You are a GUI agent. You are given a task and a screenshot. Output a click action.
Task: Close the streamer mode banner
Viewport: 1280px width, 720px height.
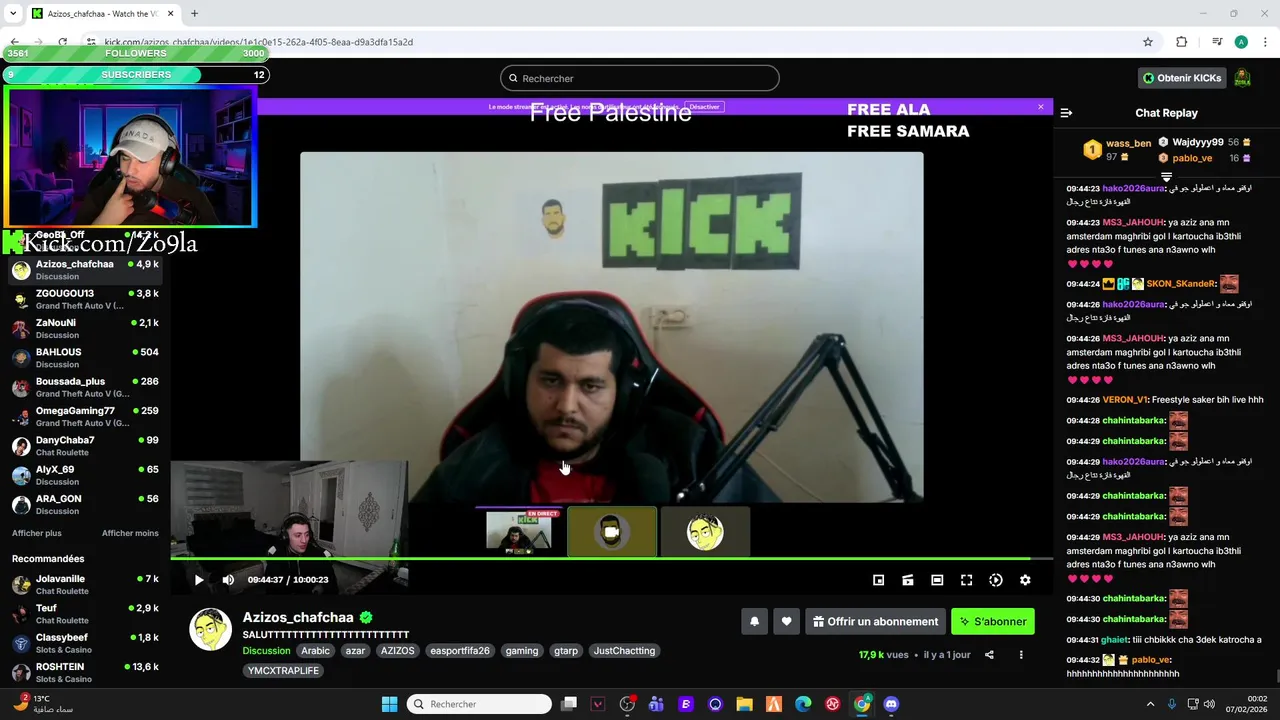click(1041, 107)
